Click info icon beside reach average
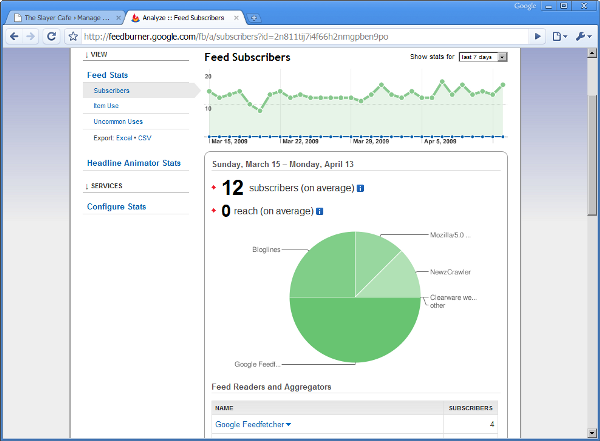 tap(320, 211)
